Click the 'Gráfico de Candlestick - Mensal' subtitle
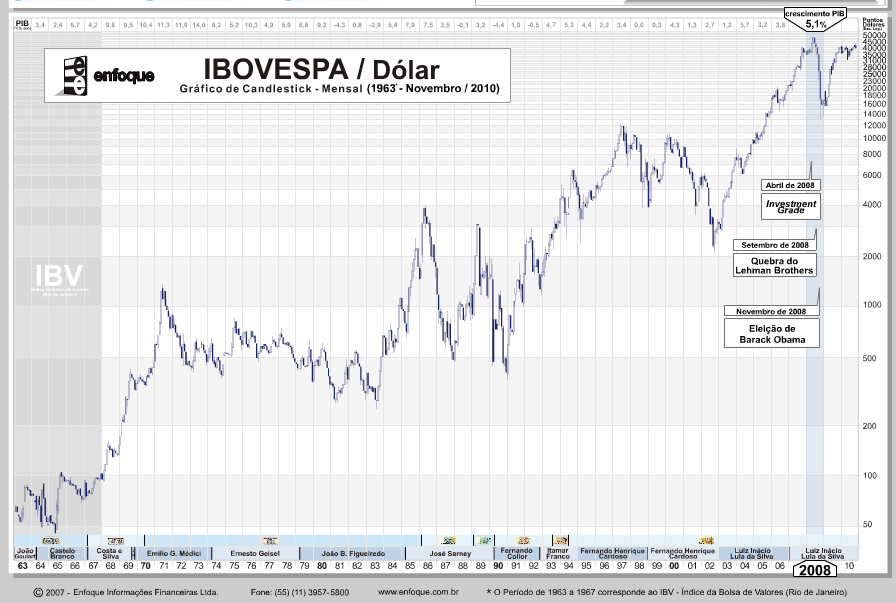 click(x=271, y=89)
